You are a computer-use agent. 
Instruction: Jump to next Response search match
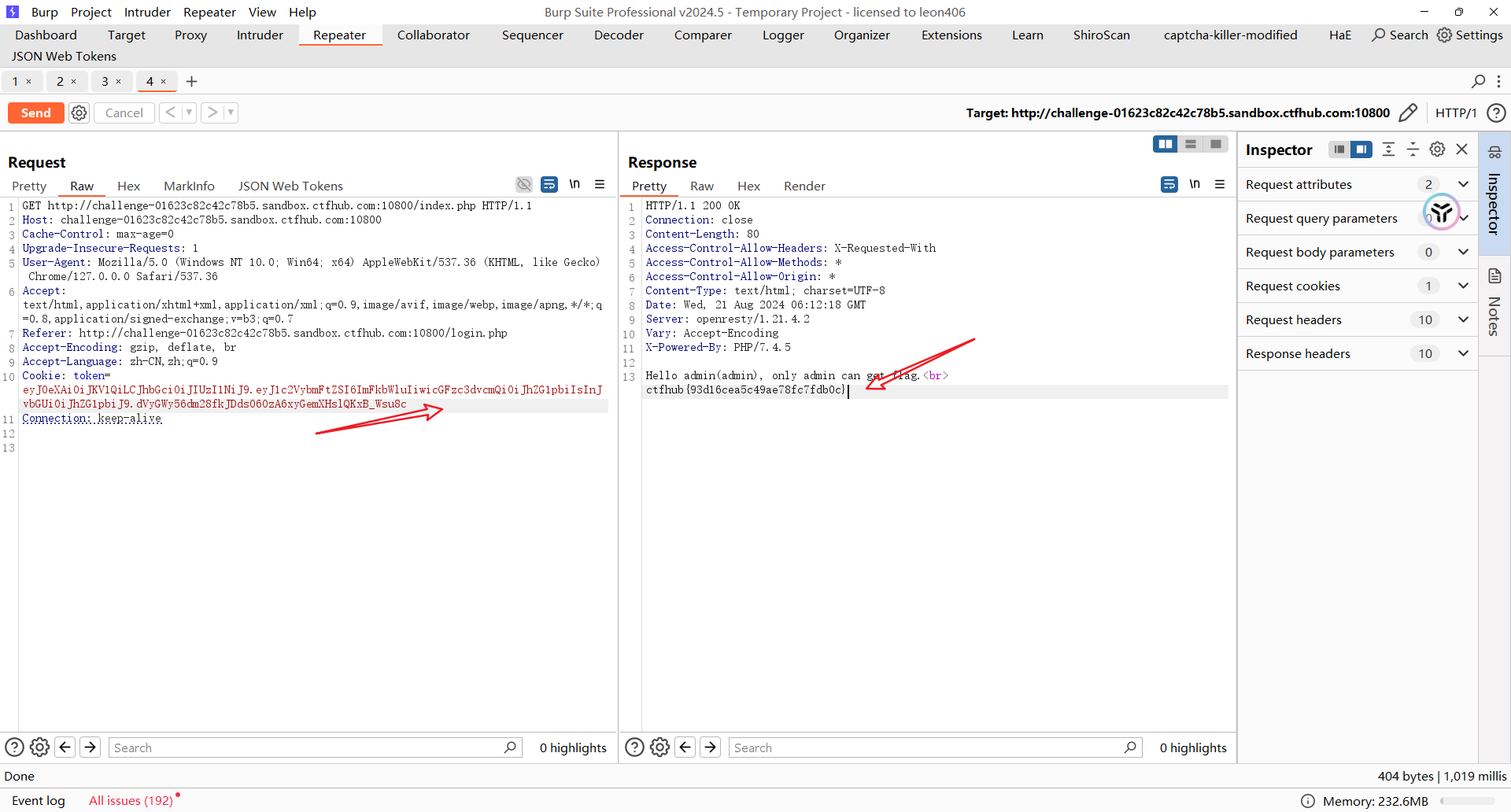pyautogui.click(x=711, y=747)
